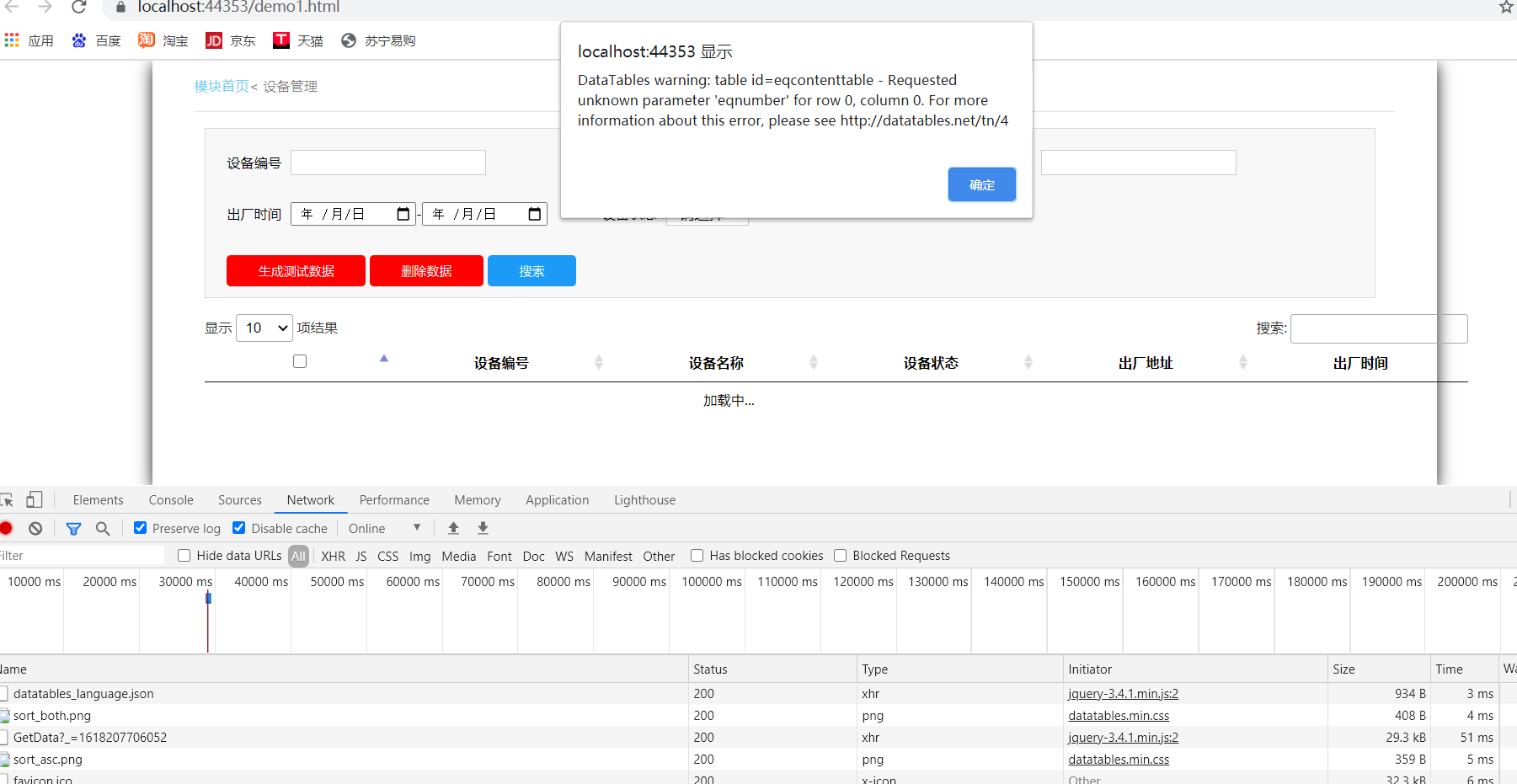Viewport: 1517px width, 784px height.
Task: Filter requests by XHR type
Action: (x=334, y=557)
